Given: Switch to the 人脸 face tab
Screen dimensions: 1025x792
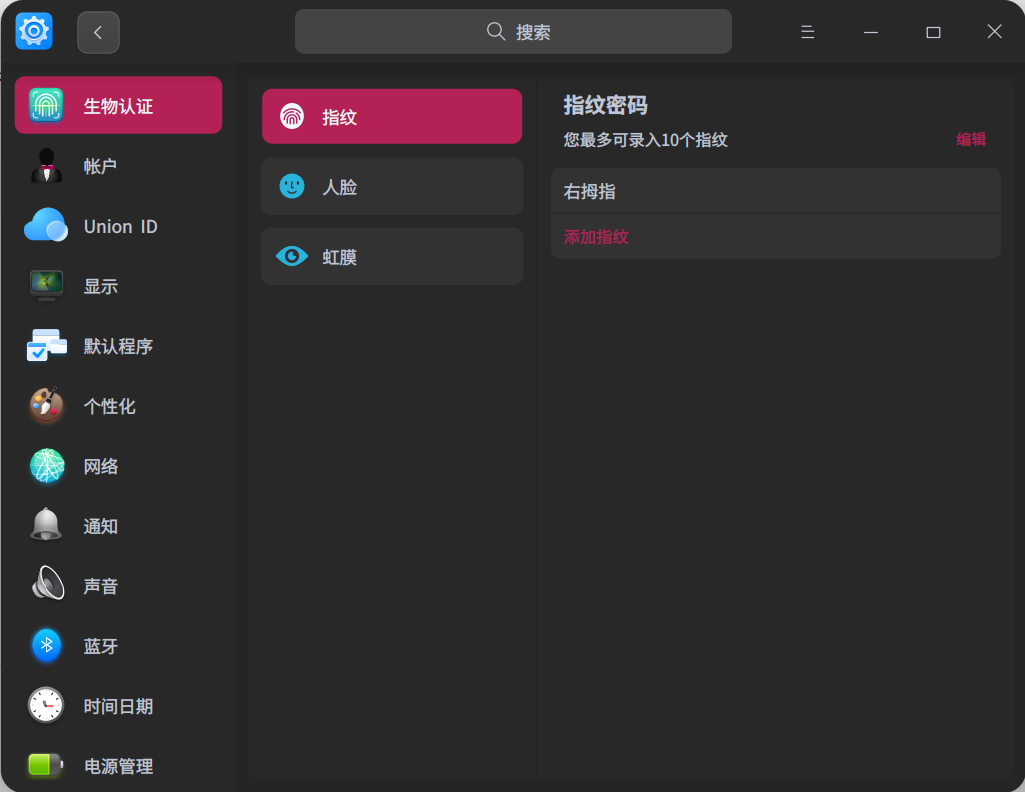Looking at the screenshot, I should (392, 185).
